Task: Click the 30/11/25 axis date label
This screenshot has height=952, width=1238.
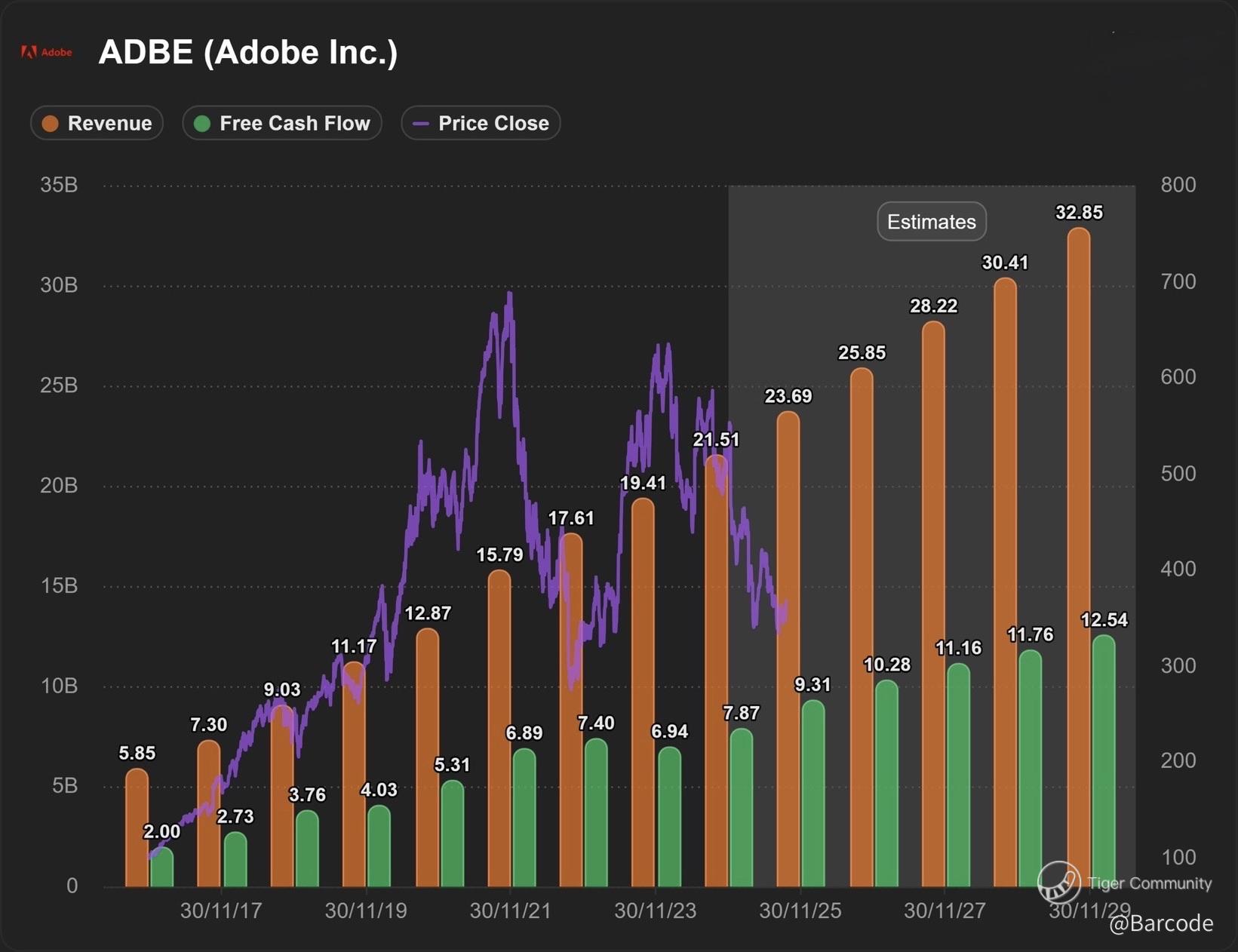Action: pos(800,911)
